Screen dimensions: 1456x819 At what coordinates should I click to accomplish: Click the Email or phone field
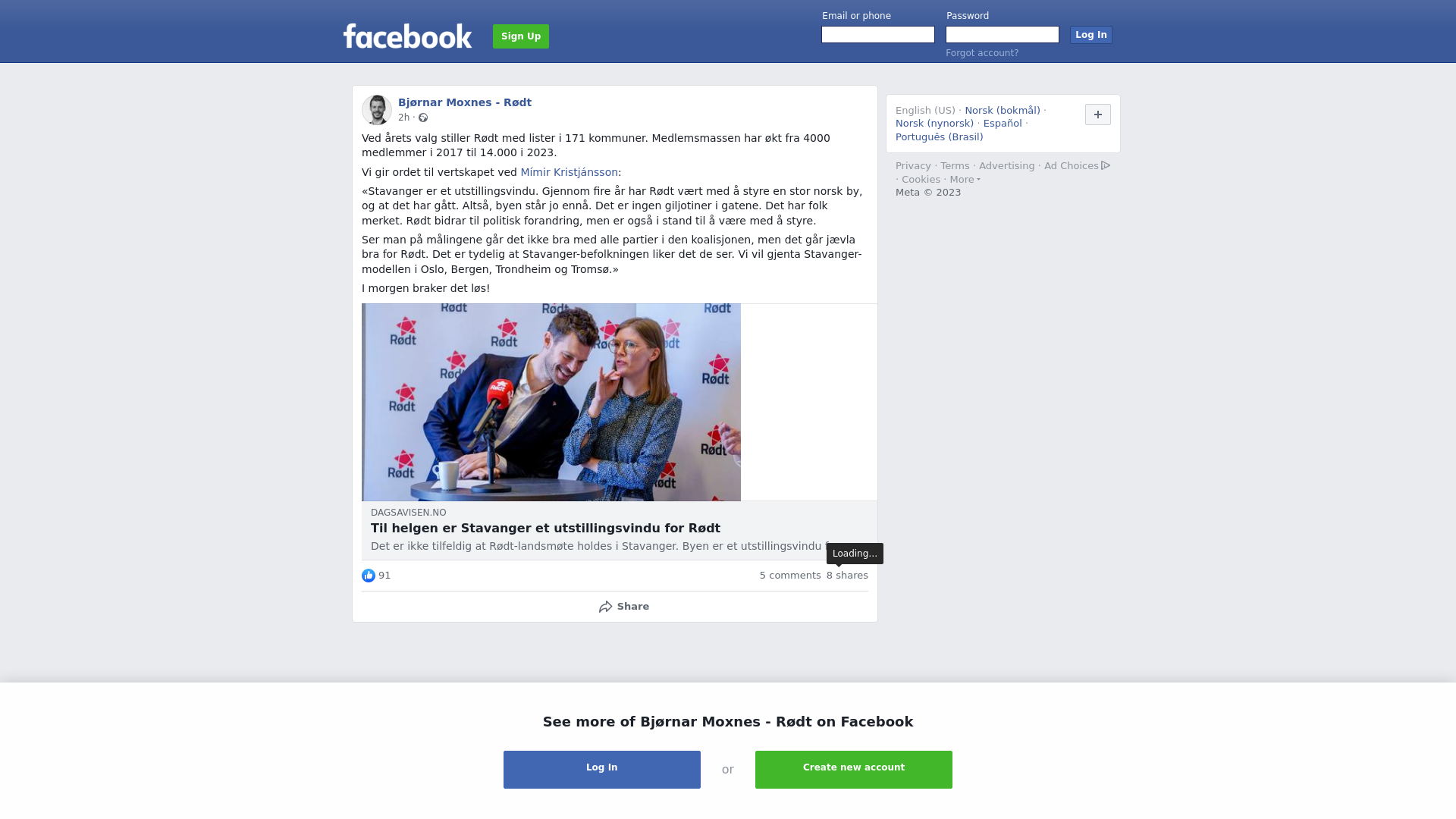pos(878,35)
